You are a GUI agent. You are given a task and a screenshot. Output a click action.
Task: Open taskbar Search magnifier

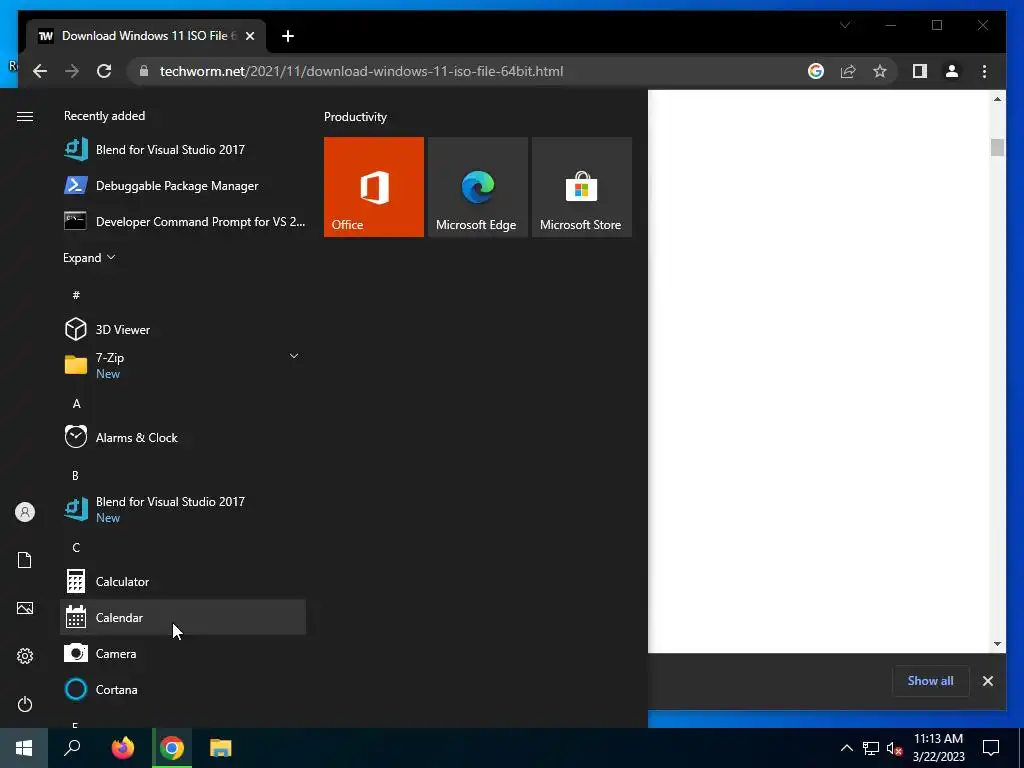72,748
